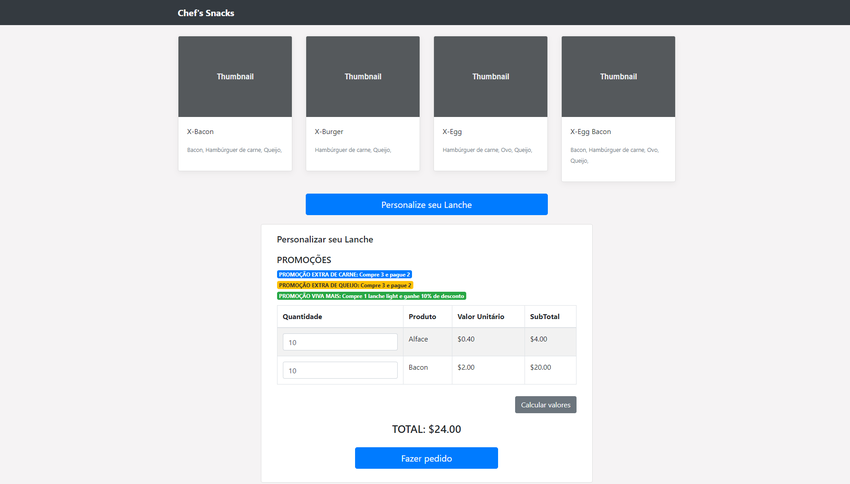Select the X-Burger card title
Image resolution: width=850 pixels, height=484 pixels.
(329, 132)
